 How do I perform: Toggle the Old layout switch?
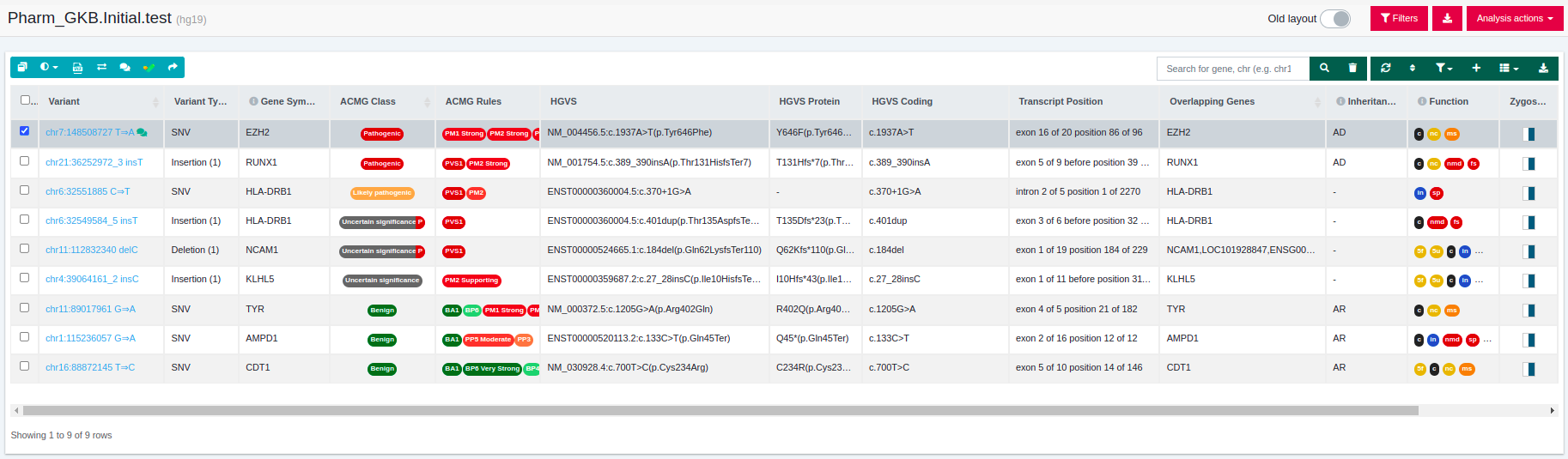[x=1334, y=18]
